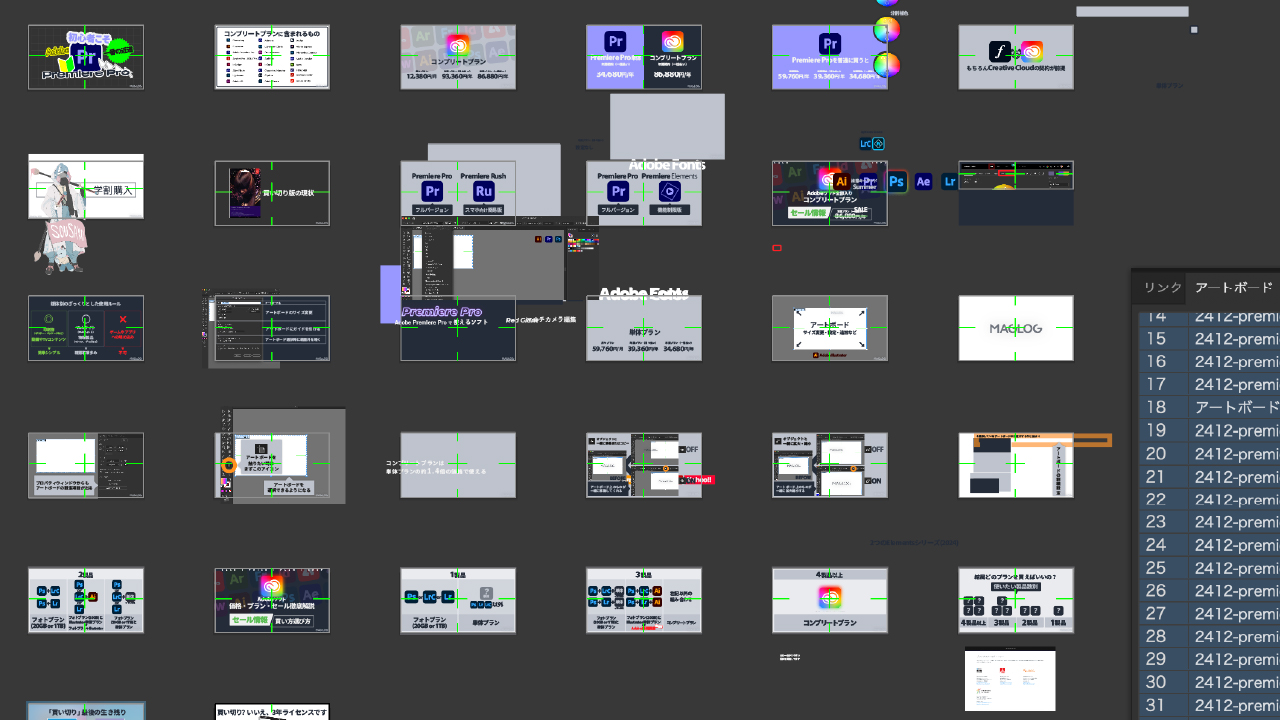The height and width of the screenshot is (720, 1280).
Task: Click the orange circle marker on artboard
Action: point(229,465)
